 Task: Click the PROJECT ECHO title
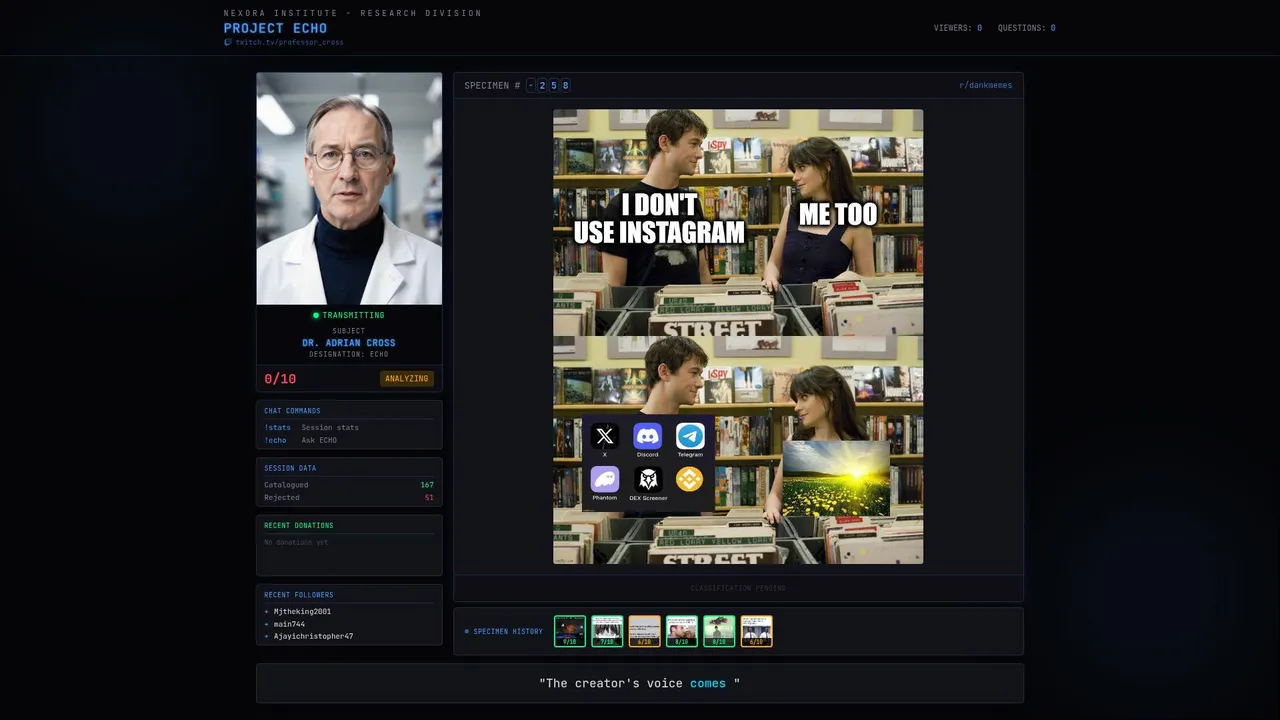tap(275, 28)
